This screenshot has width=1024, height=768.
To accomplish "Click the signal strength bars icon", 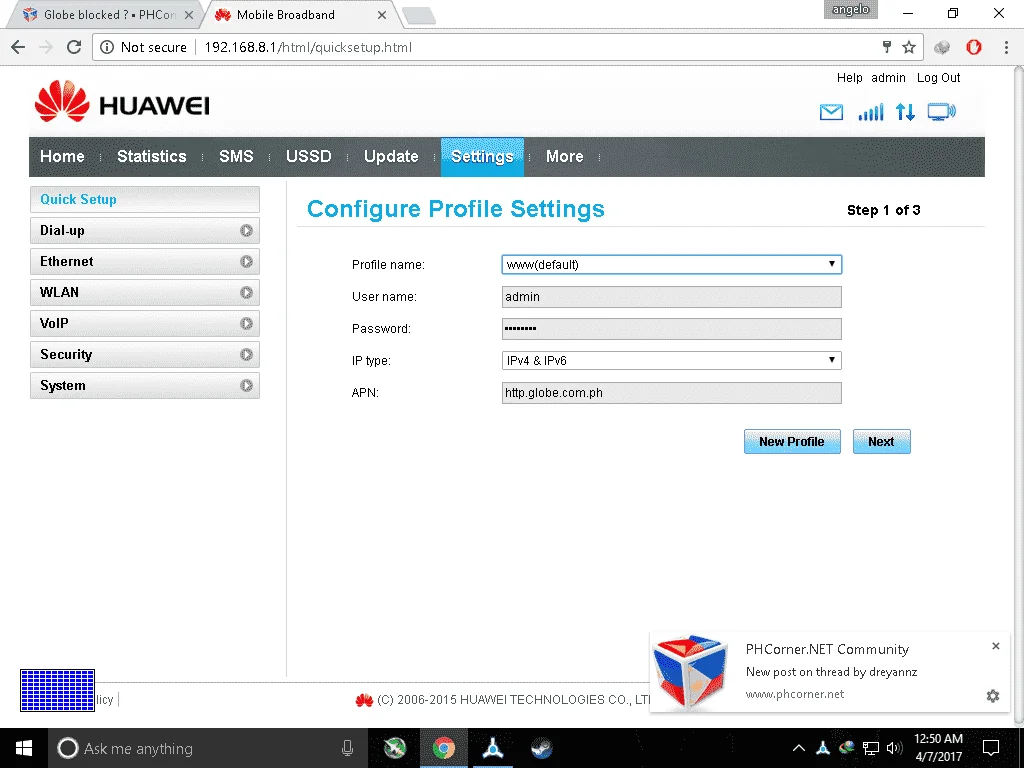I will click(x=871, y=112).
